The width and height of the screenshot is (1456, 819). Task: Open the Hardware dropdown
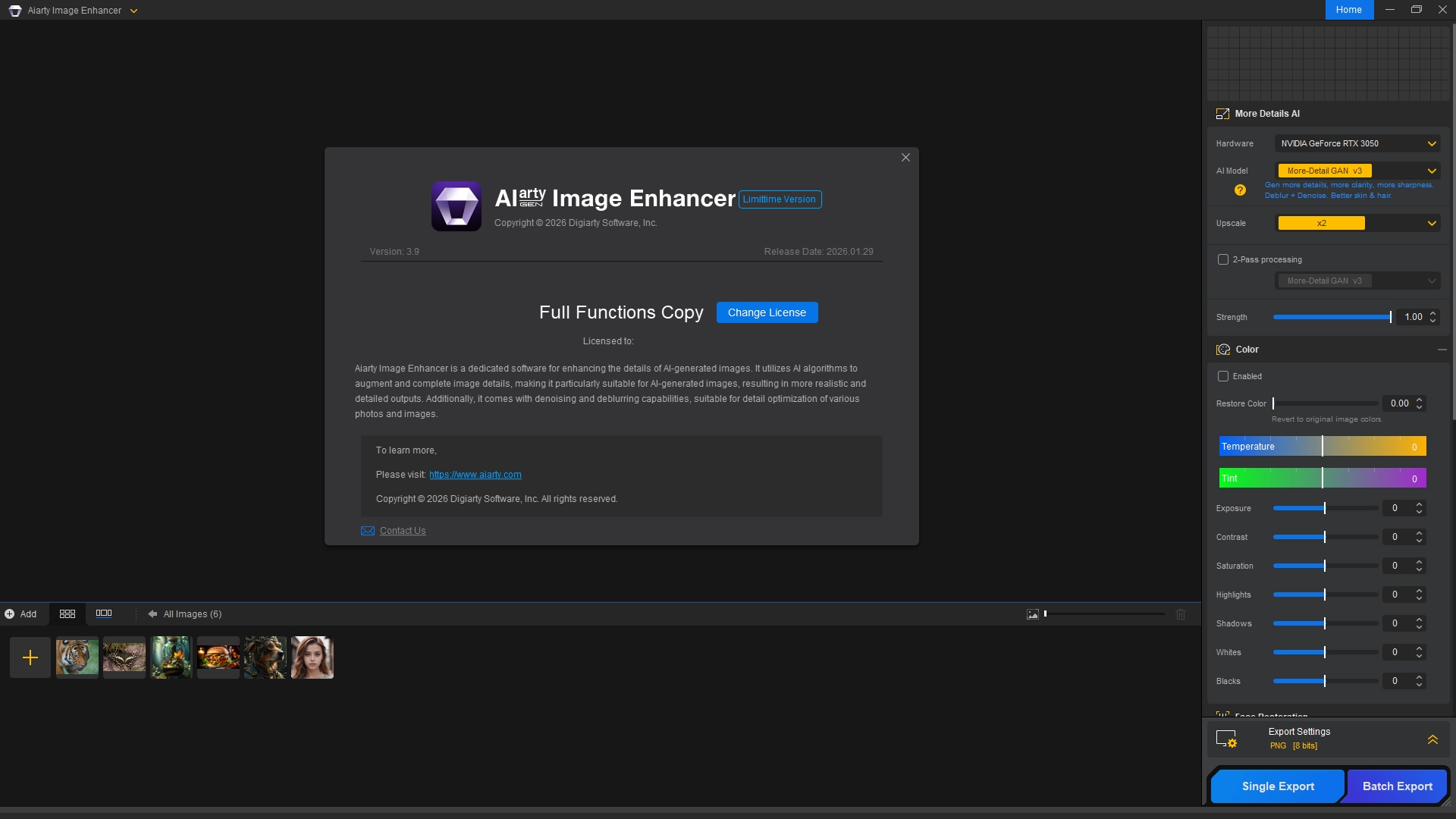pos(1357,143)
